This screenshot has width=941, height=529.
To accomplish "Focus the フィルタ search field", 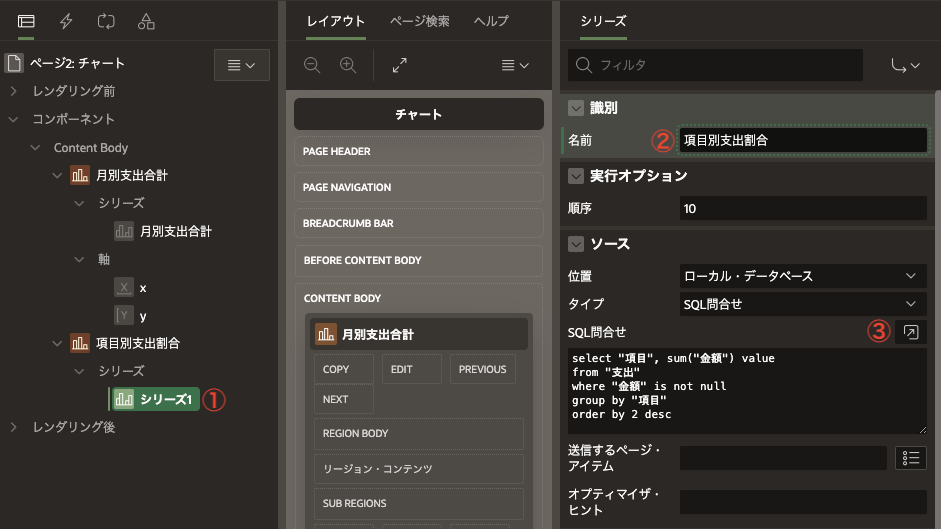I will coord(715,65).
